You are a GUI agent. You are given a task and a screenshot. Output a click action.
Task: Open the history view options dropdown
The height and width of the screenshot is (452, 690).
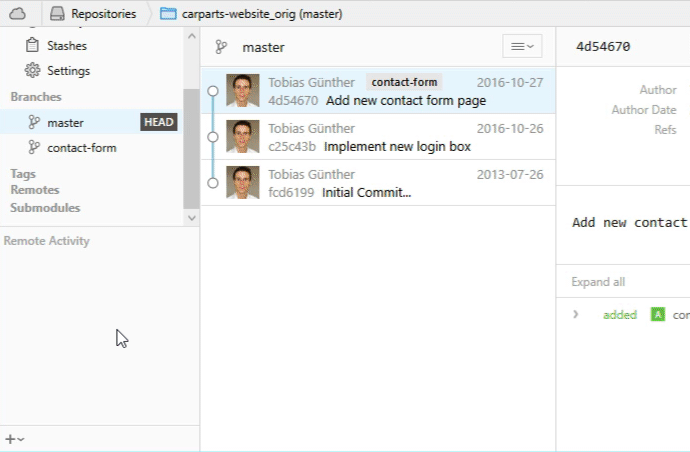[521, 46]
